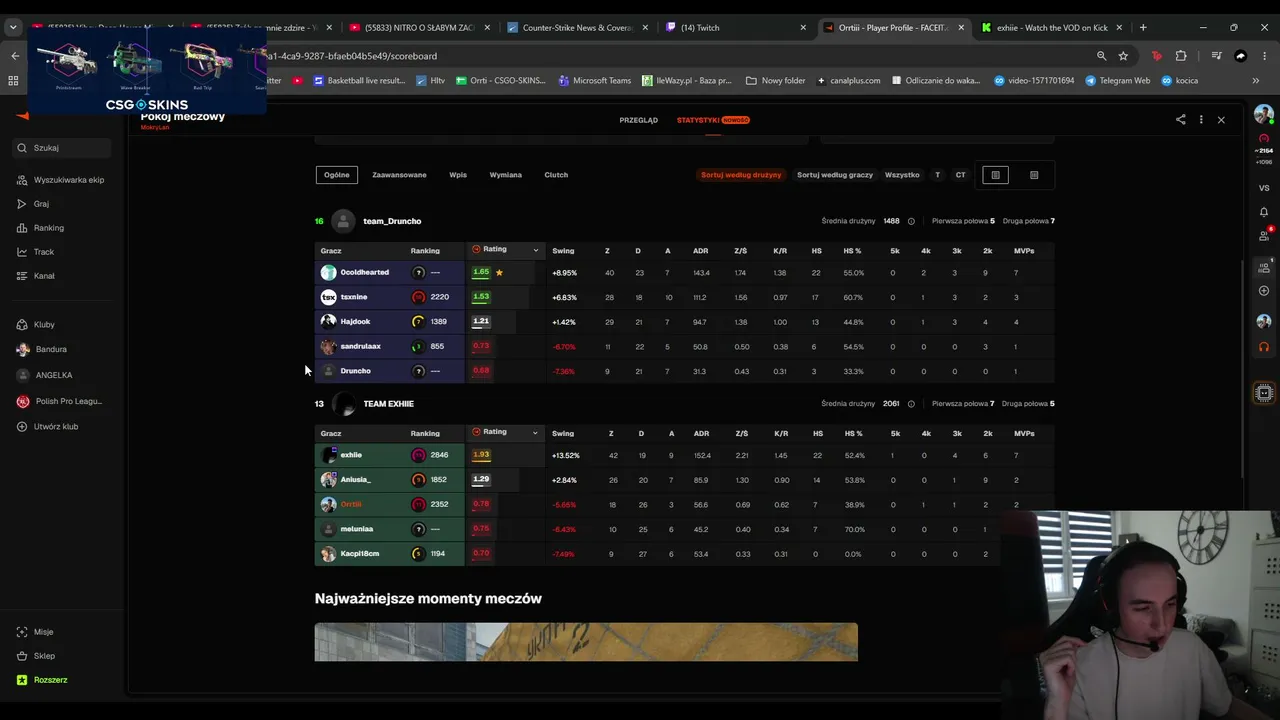Open Sklep in the sidebar

[x=36, y=656]
